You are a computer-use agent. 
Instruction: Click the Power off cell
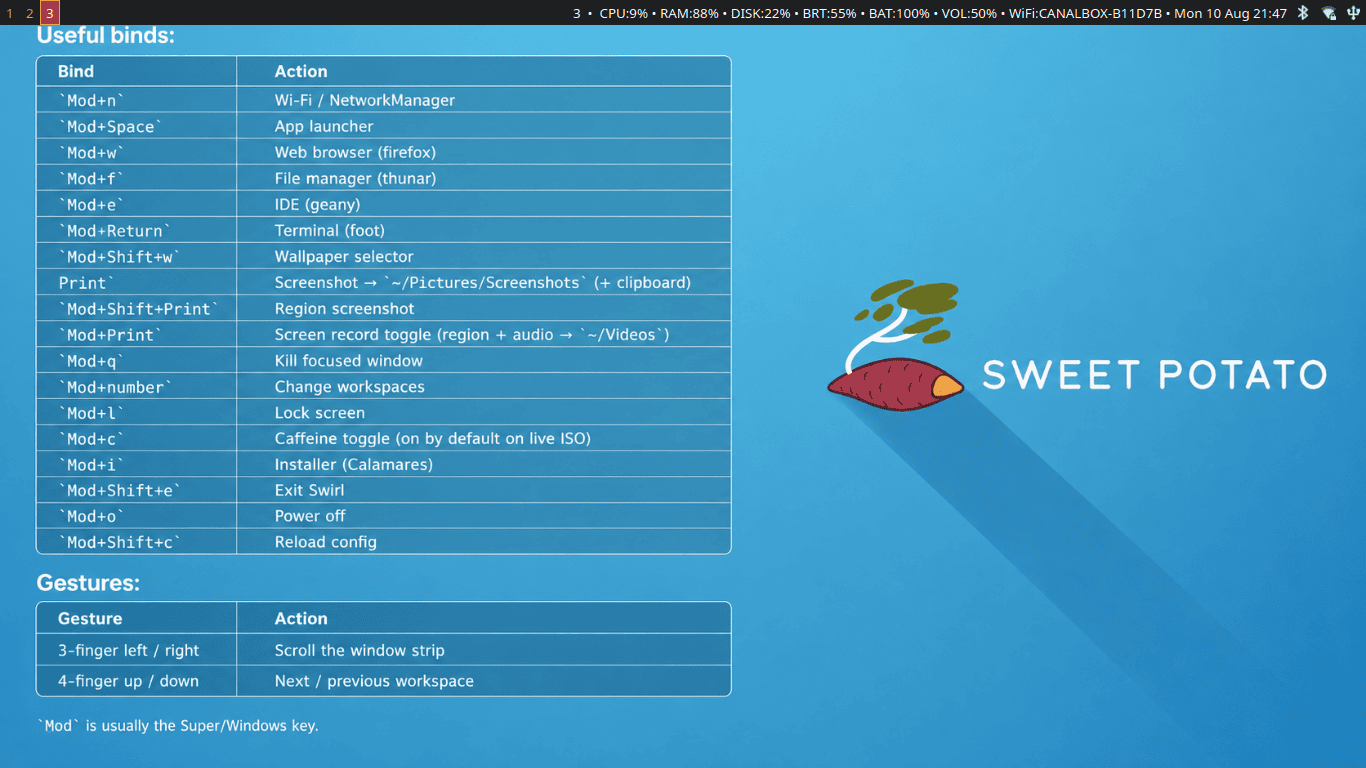pos(483,516)
